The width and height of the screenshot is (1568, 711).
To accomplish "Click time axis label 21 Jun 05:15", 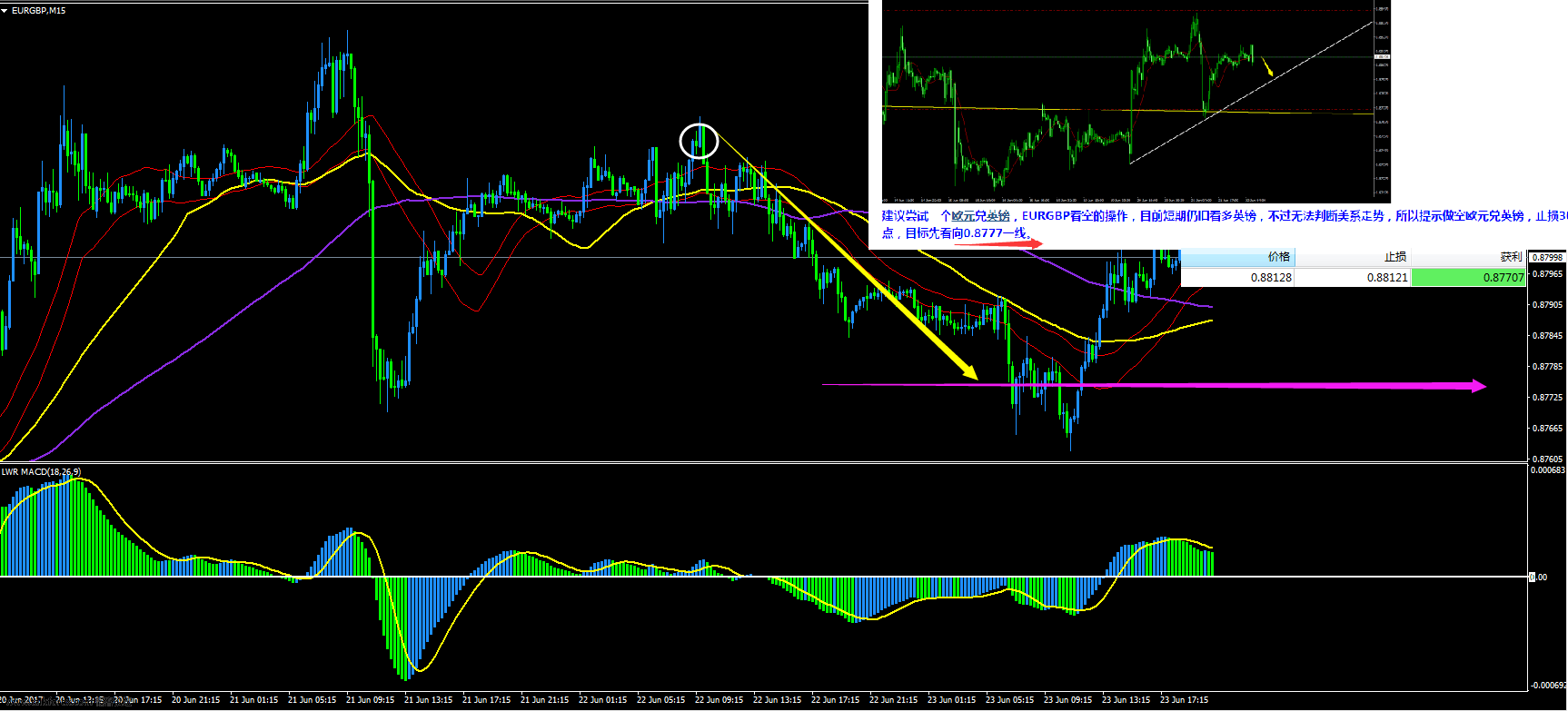I will click(312, 700).
